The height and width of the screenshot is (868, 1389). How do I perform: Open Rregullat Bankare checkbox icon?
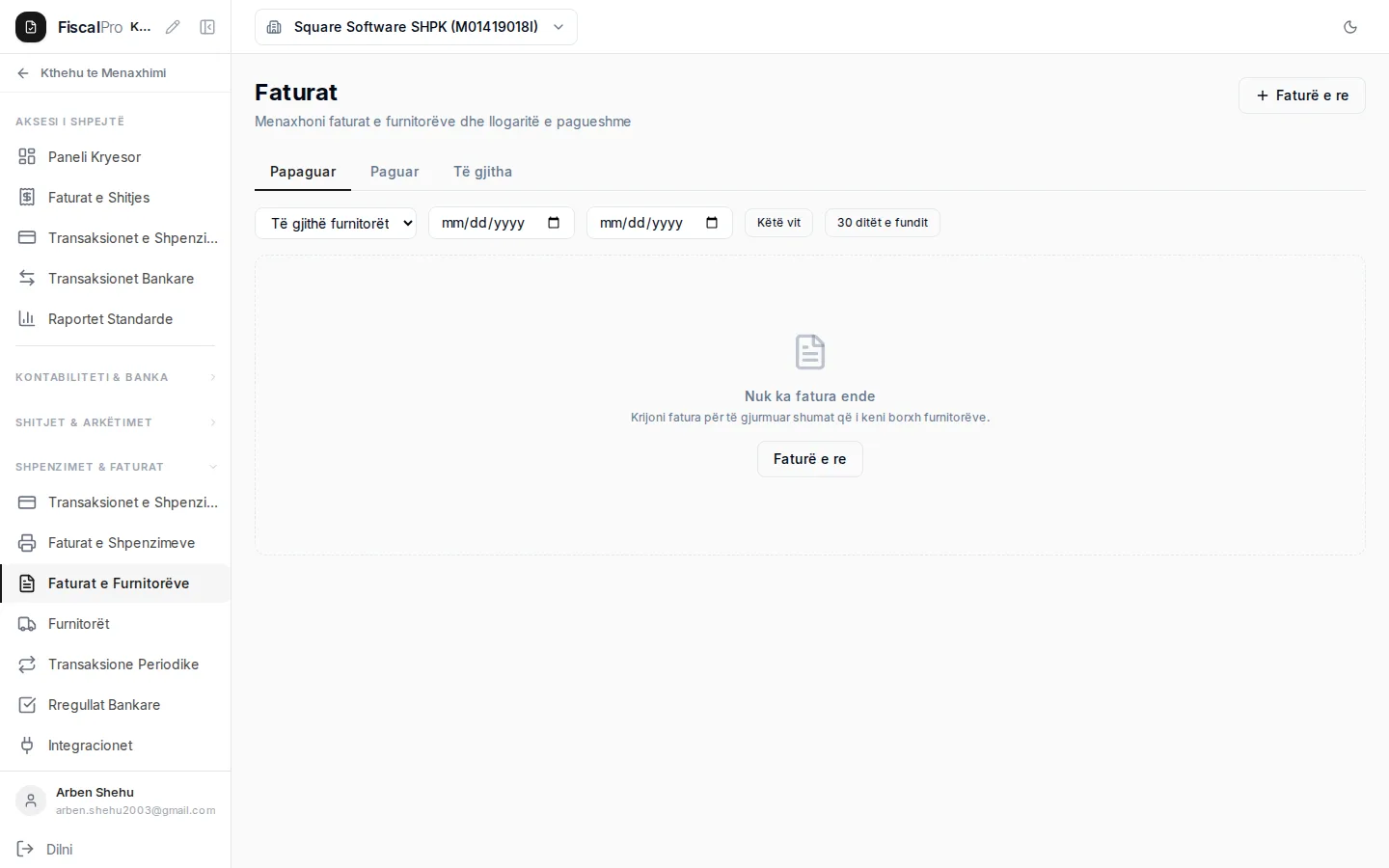pyautogui.click(x=27, y=704)
